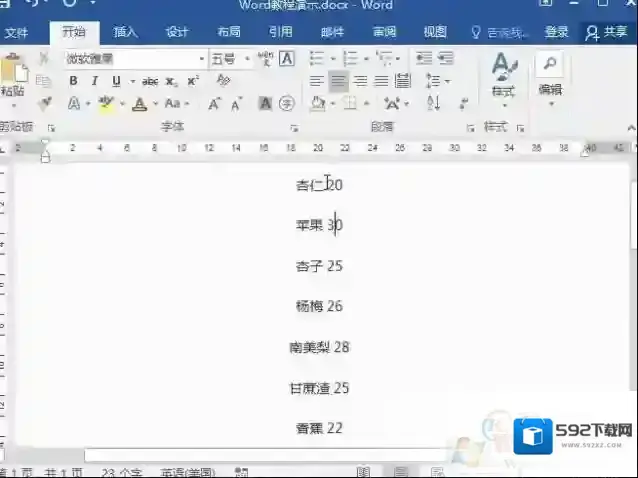Switch to the 插入 tab
Screen dimensions: 638x478
coord(126,32)
